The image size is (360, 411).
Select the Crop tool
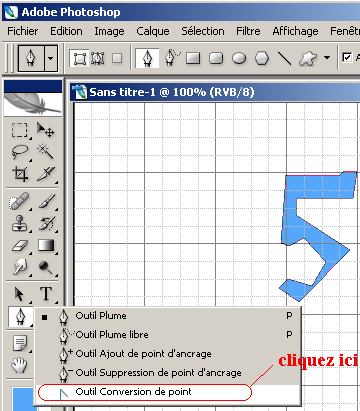[x=20, y=174]
